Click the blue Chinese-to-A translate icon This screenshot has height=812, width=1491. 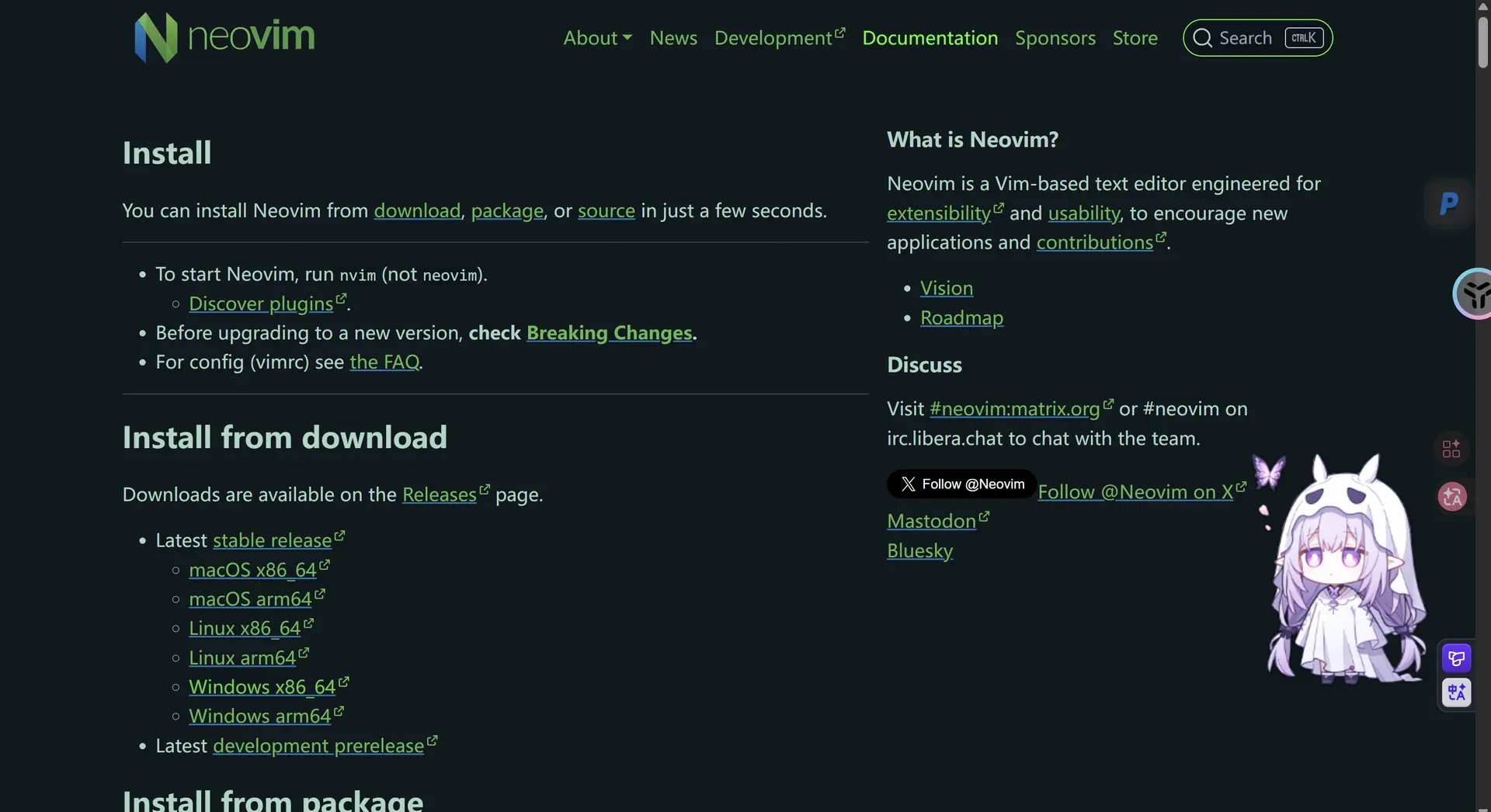(1456, 692)
